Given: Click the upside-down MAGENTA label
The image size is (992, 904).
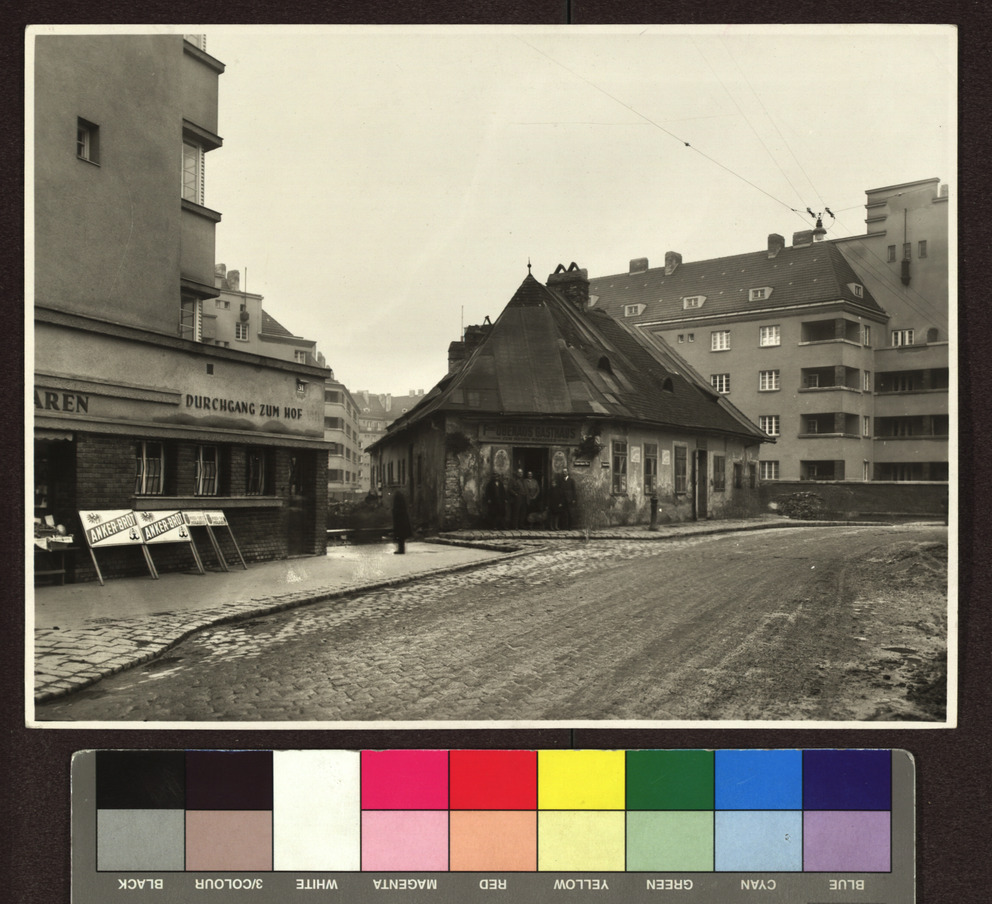Looking at the screenshot, I should [405, 884].
